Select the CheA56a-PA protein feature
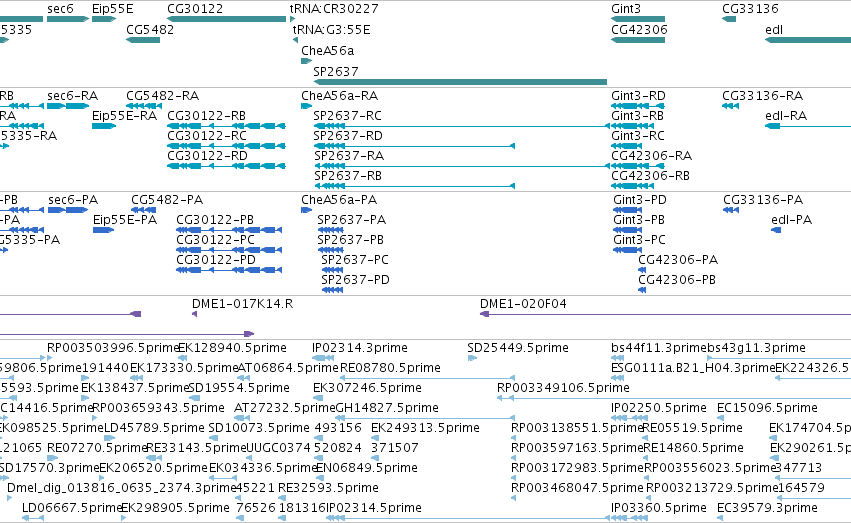 [306, 210]
